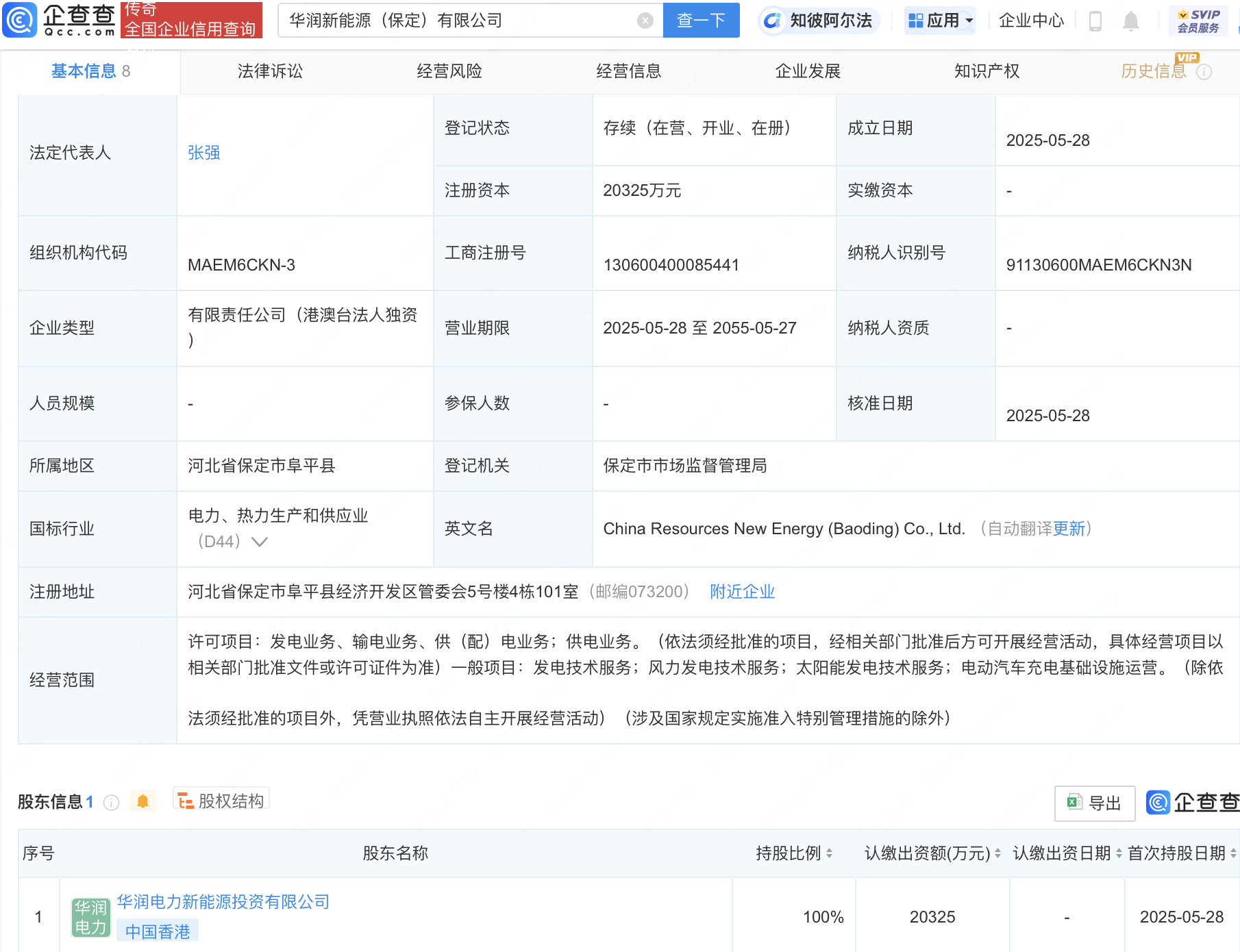Open legal representative 张强 profile
Image resolution: width=1240 pixels, height=952 pixels.
coord(204,153)
